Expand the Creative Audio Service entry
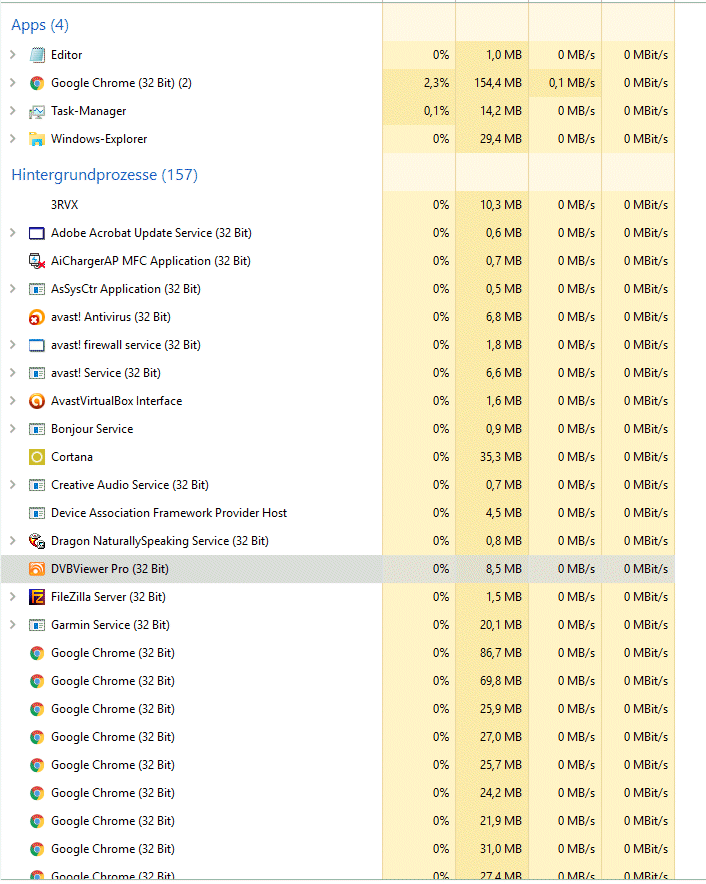The image size is (706, 884). 12,485
